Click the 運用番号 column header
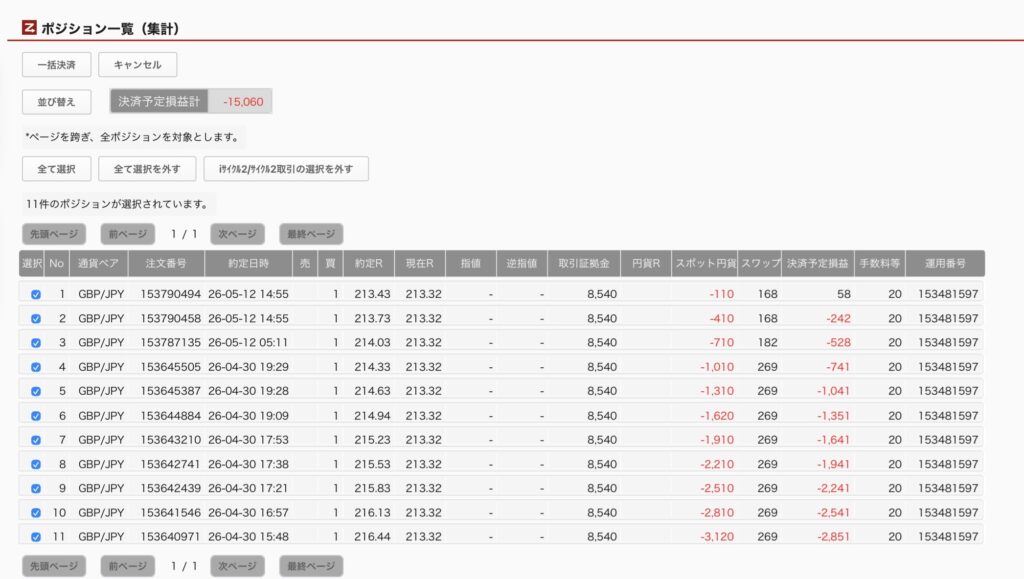The width and height of the screenshot is (1024, 579). tap(945, 263)
